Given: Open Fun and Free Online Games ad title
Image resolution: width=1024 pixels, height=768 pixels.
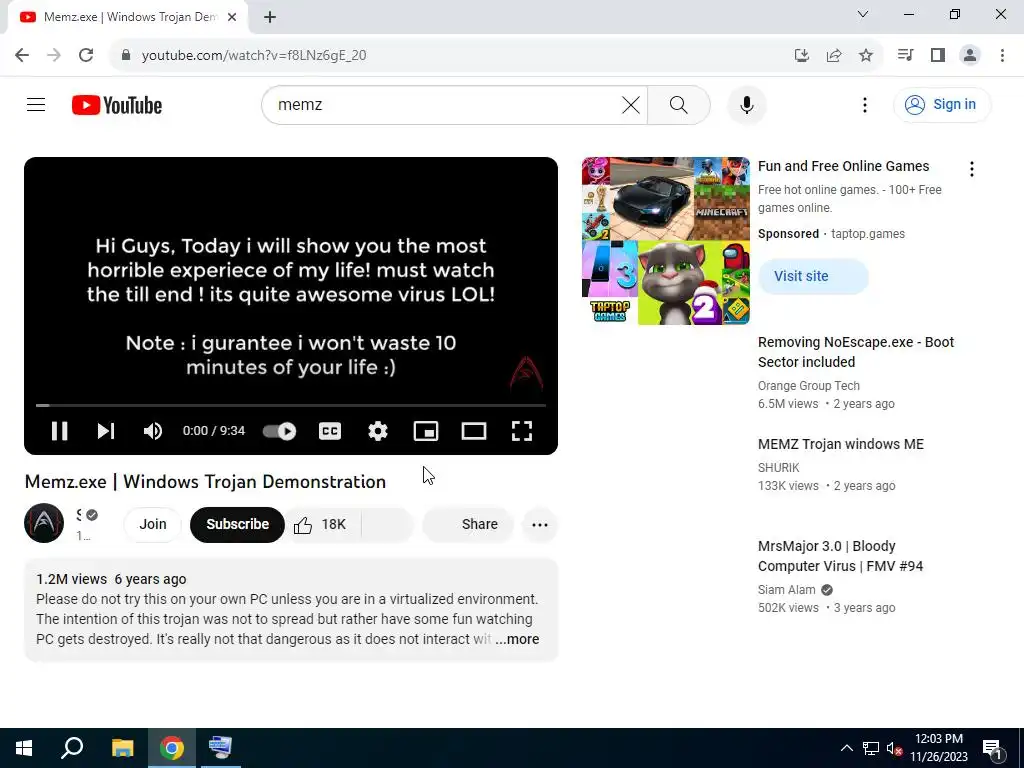Looking at the screenshot, I should point(843,166).
